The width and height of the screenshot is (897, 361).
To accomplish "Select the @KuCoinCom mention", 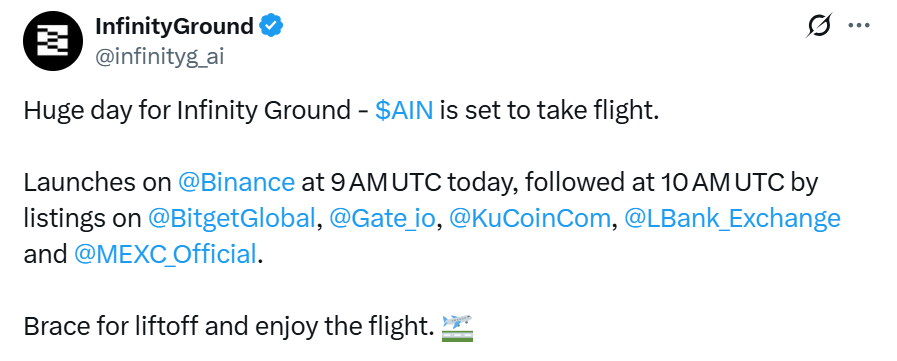I will coord(530,218).
